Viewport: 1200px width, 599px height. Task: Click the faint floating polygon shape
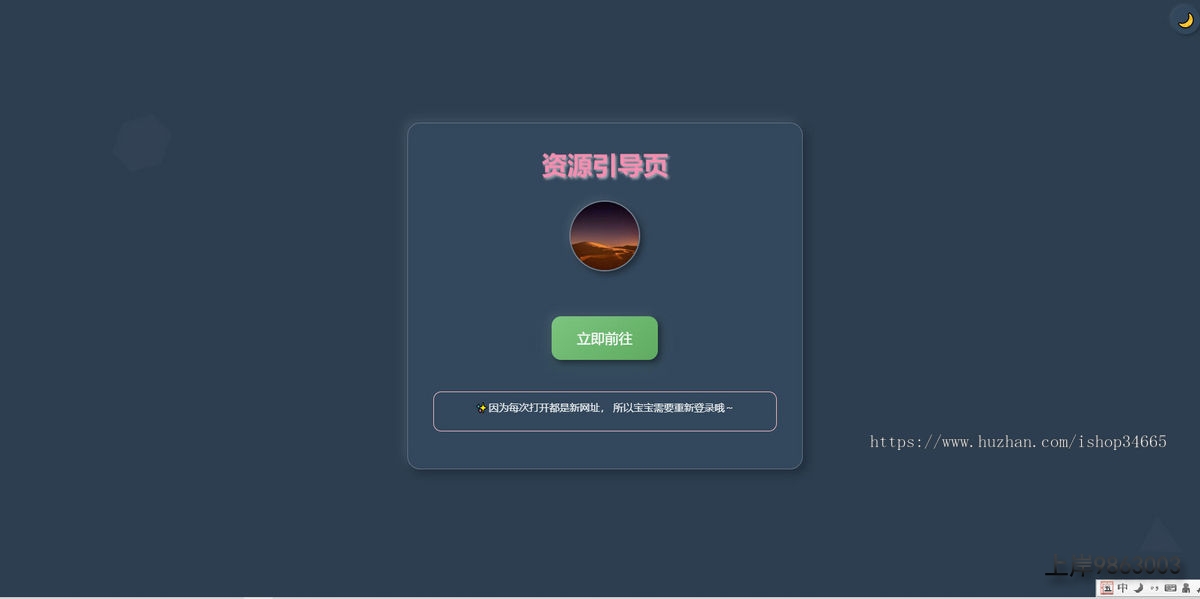pos(141,143)
